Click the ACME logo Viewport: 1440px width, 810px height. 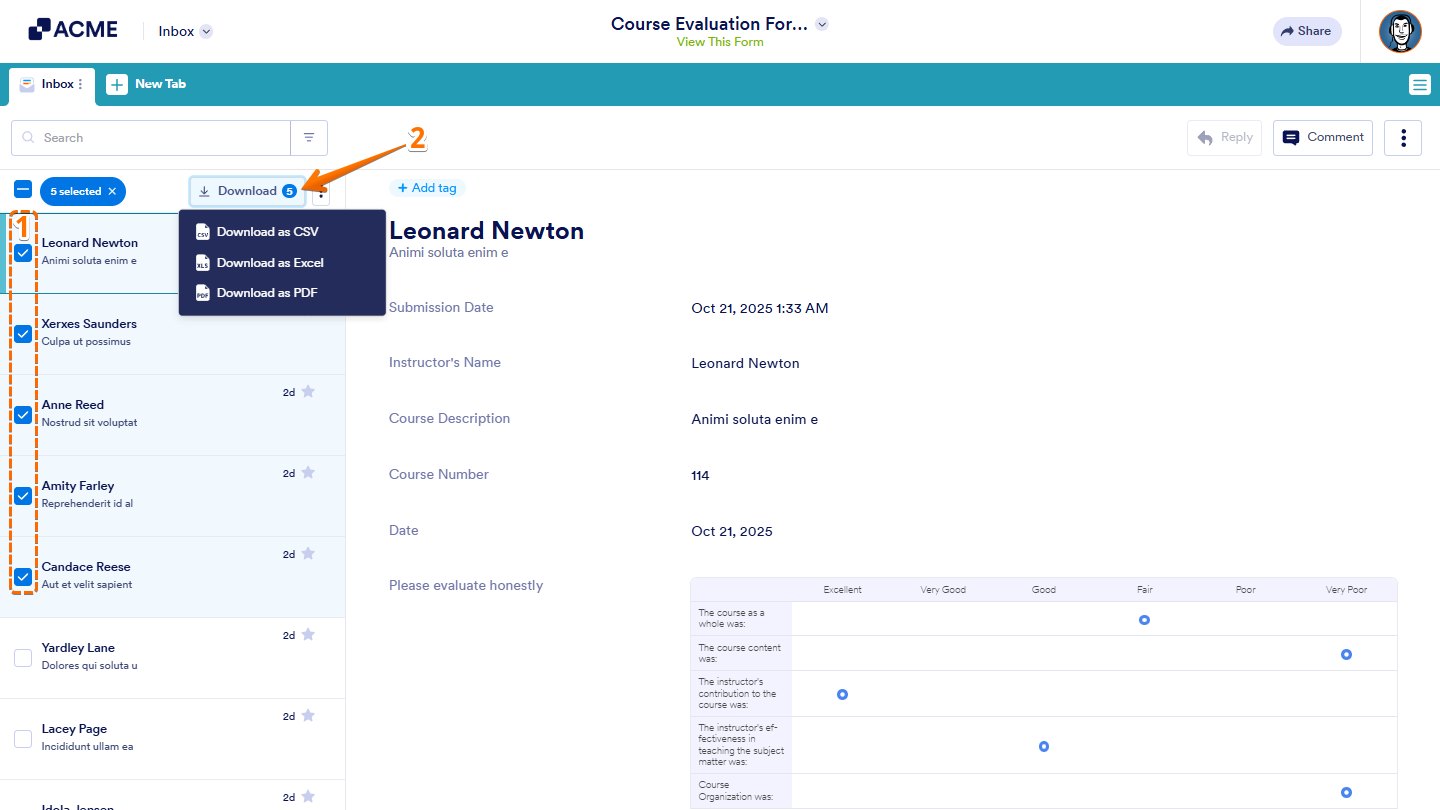pos(72,29)
